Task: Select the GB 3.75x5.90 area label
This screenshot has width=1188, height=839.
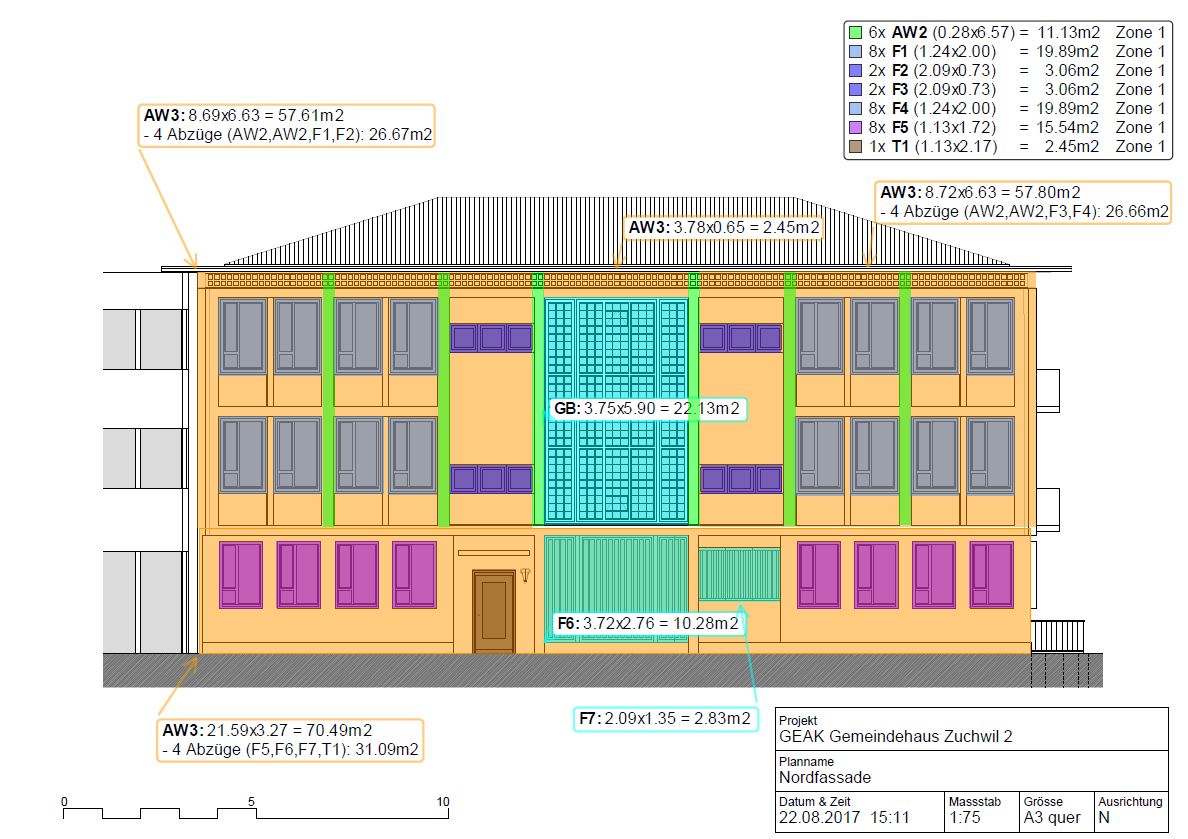Action: [x=647, y=408]
